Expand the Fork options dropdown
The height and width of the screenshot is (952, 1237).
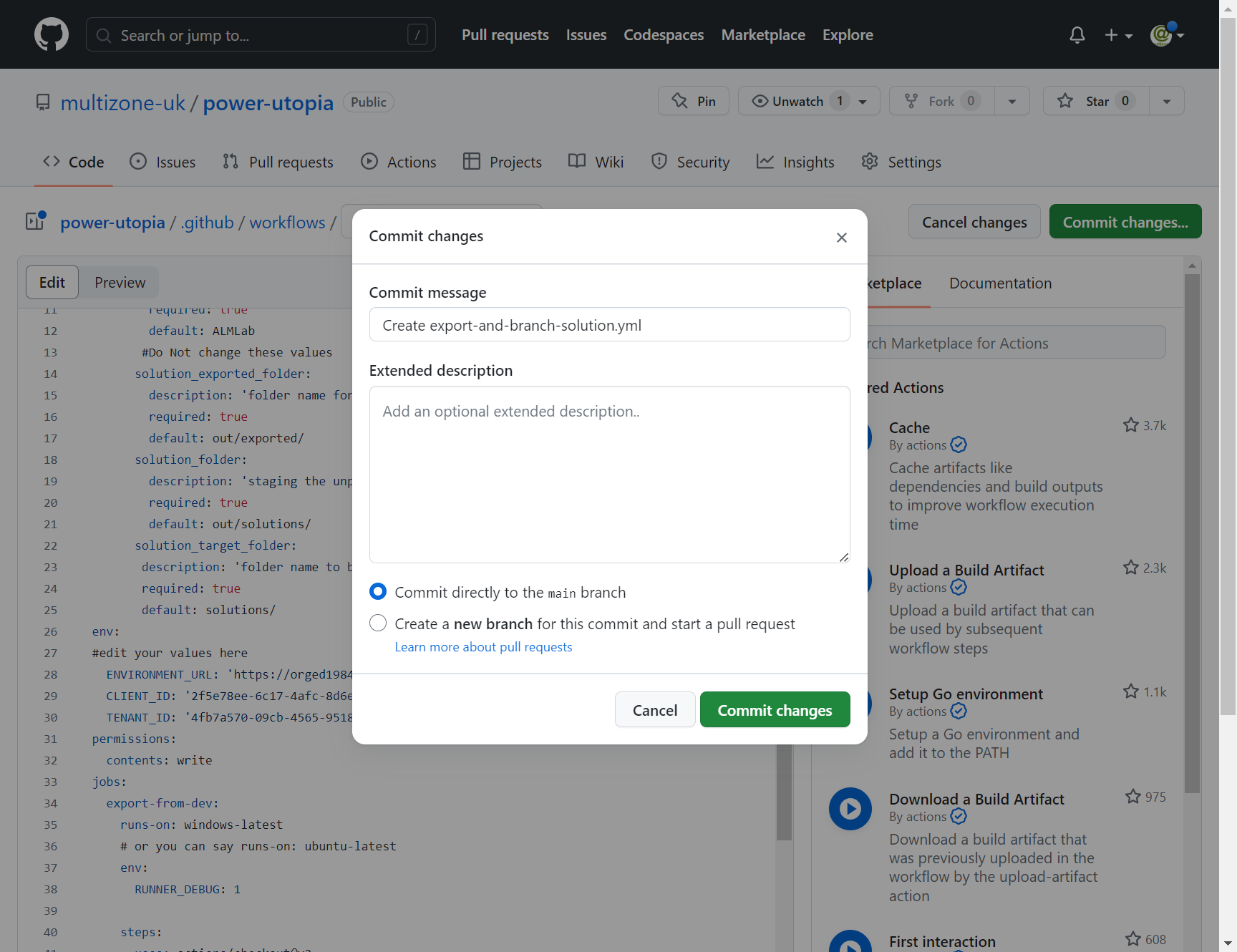1012,101
